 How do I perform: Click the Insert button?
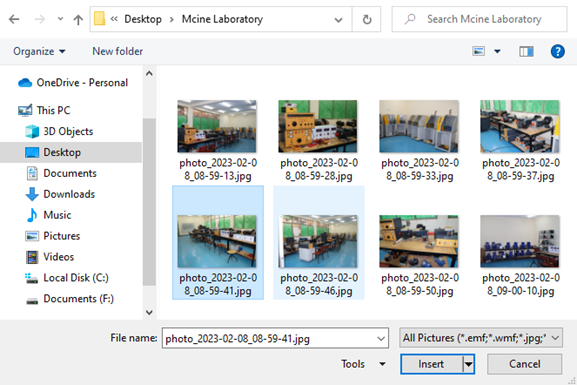click(431, 364)
